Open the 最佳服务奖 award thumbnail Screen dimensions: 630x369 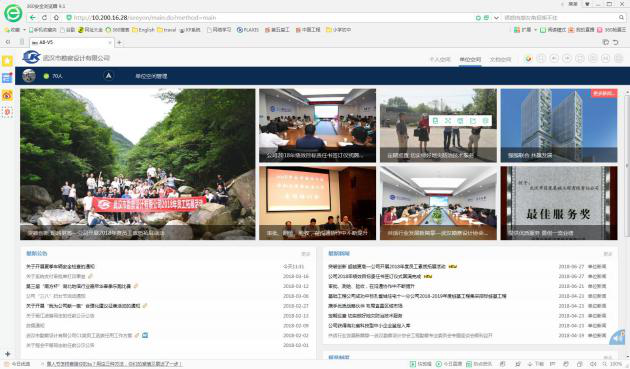[559, 203]
